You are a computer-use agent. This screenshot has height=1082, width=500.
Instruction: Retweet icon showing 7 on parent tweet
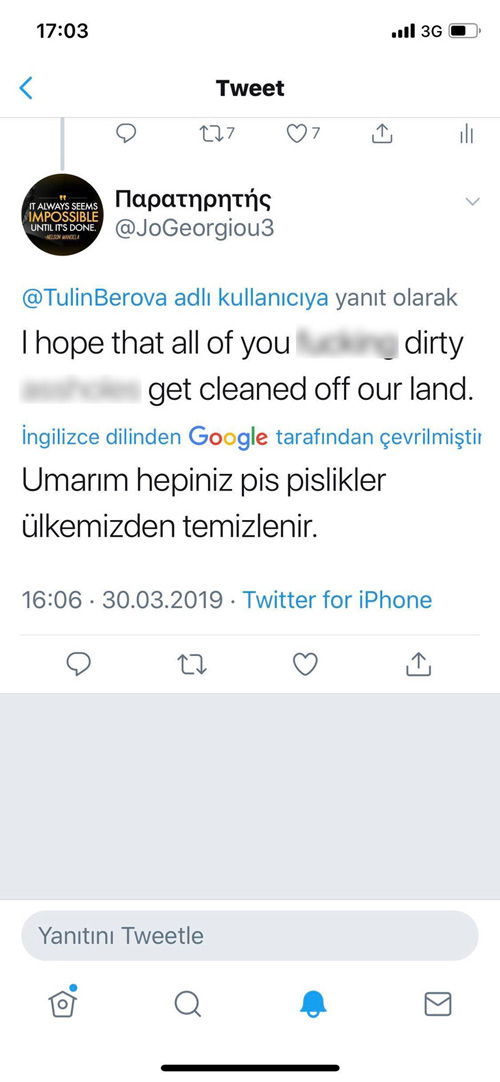(x=217, y=133)
